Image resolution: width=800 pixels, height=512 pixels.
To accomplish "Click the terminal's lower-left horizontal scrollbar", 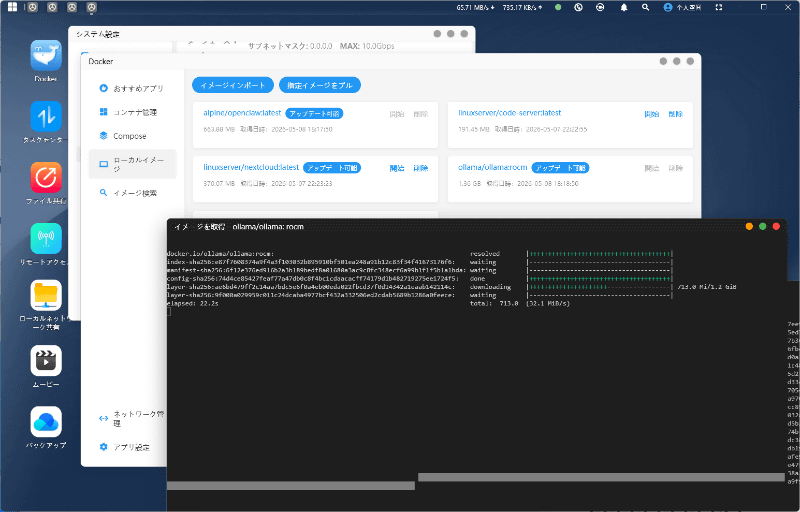I will point(291,486).
